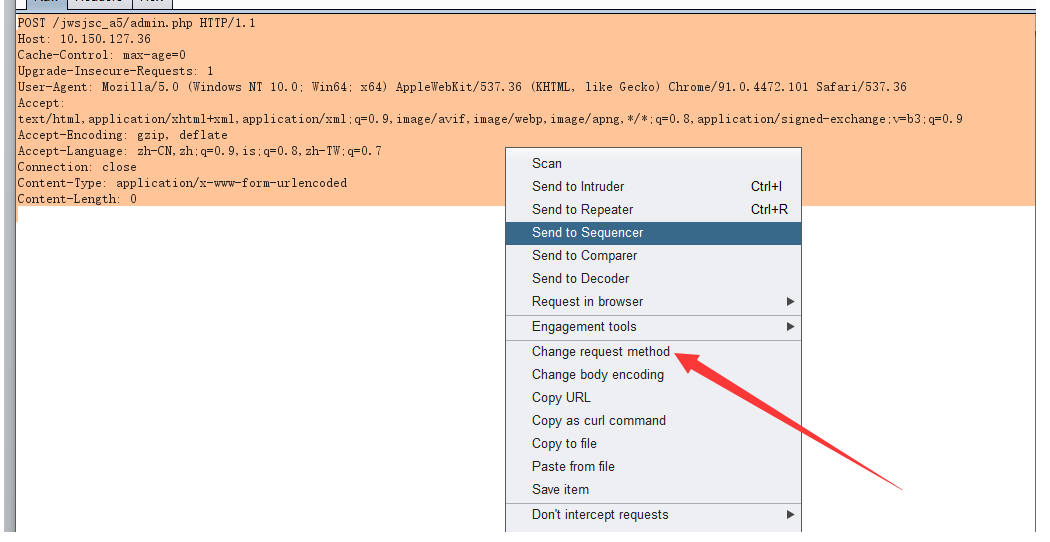Choose Send to Decoder
Image resolution: width=1050 pixels, height=542 pixels.
[580, 278]
